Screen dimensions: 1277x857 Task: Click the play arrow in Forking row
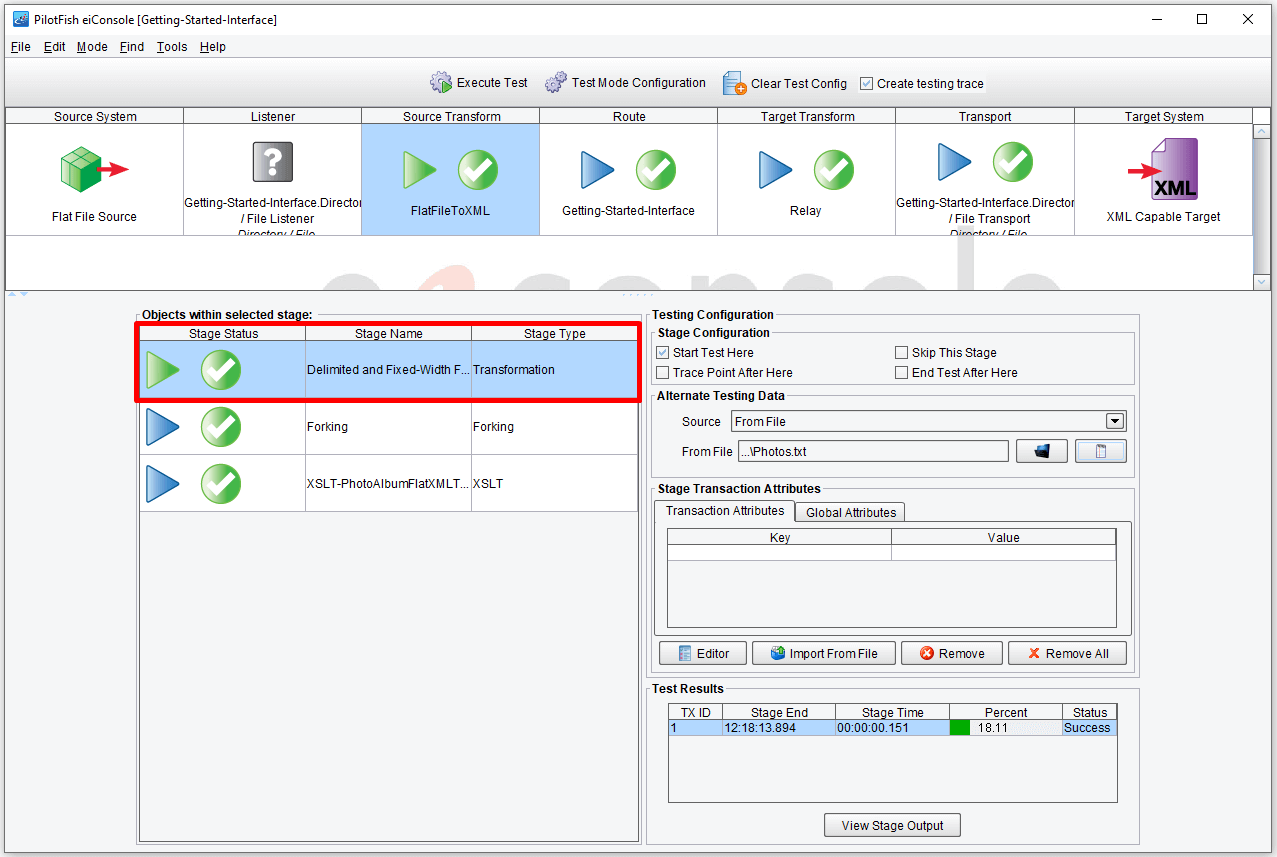pyautogui.click(x=164, y=427)
